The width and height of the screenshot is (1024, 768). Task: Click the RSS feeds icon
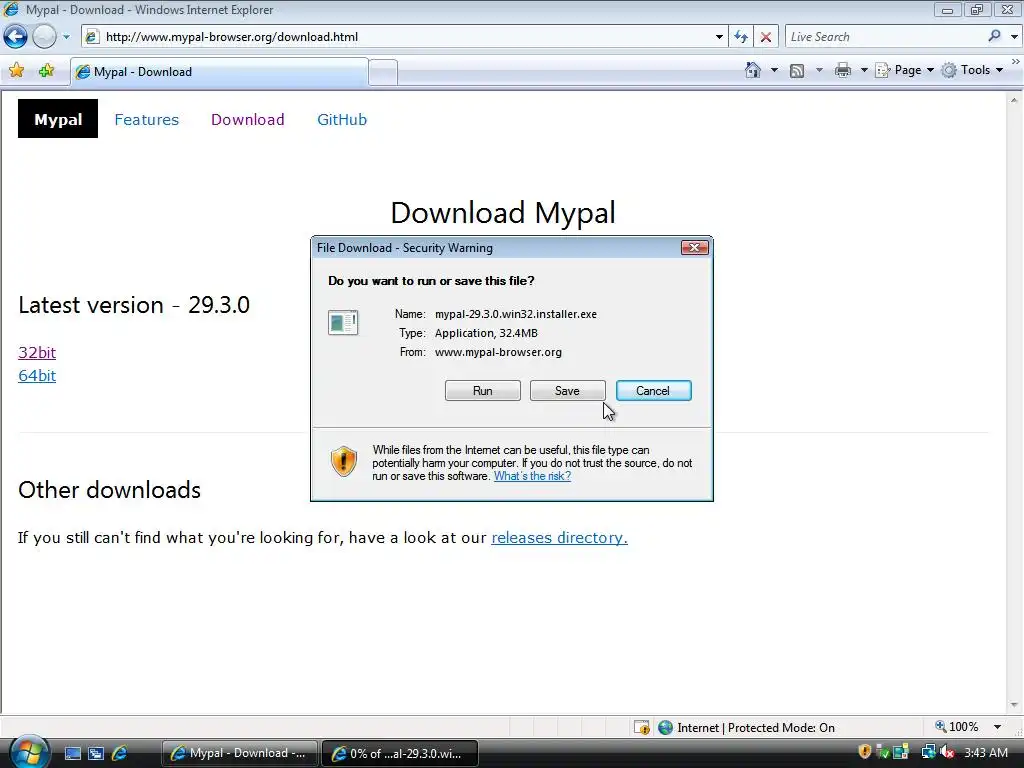click(x=797, y=71)
